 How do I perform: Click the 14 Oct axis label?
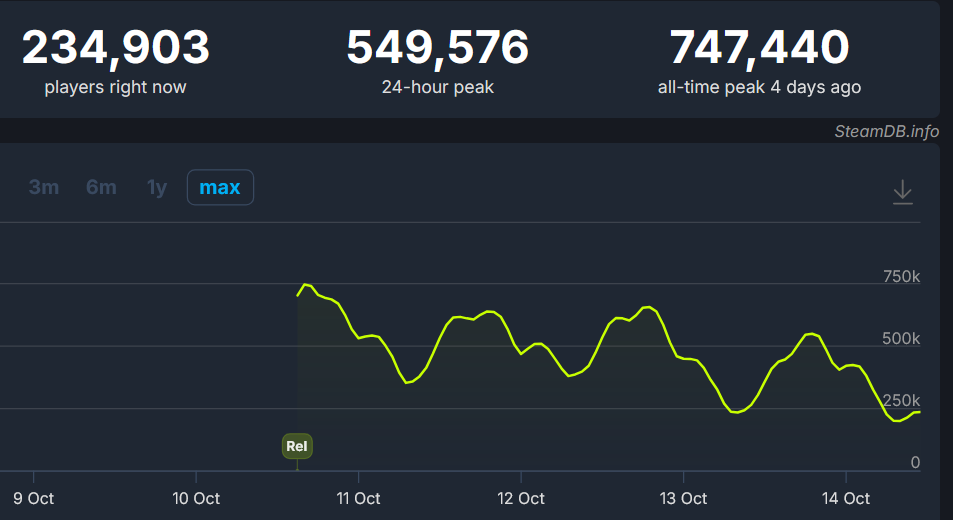(x=846, y=499)
